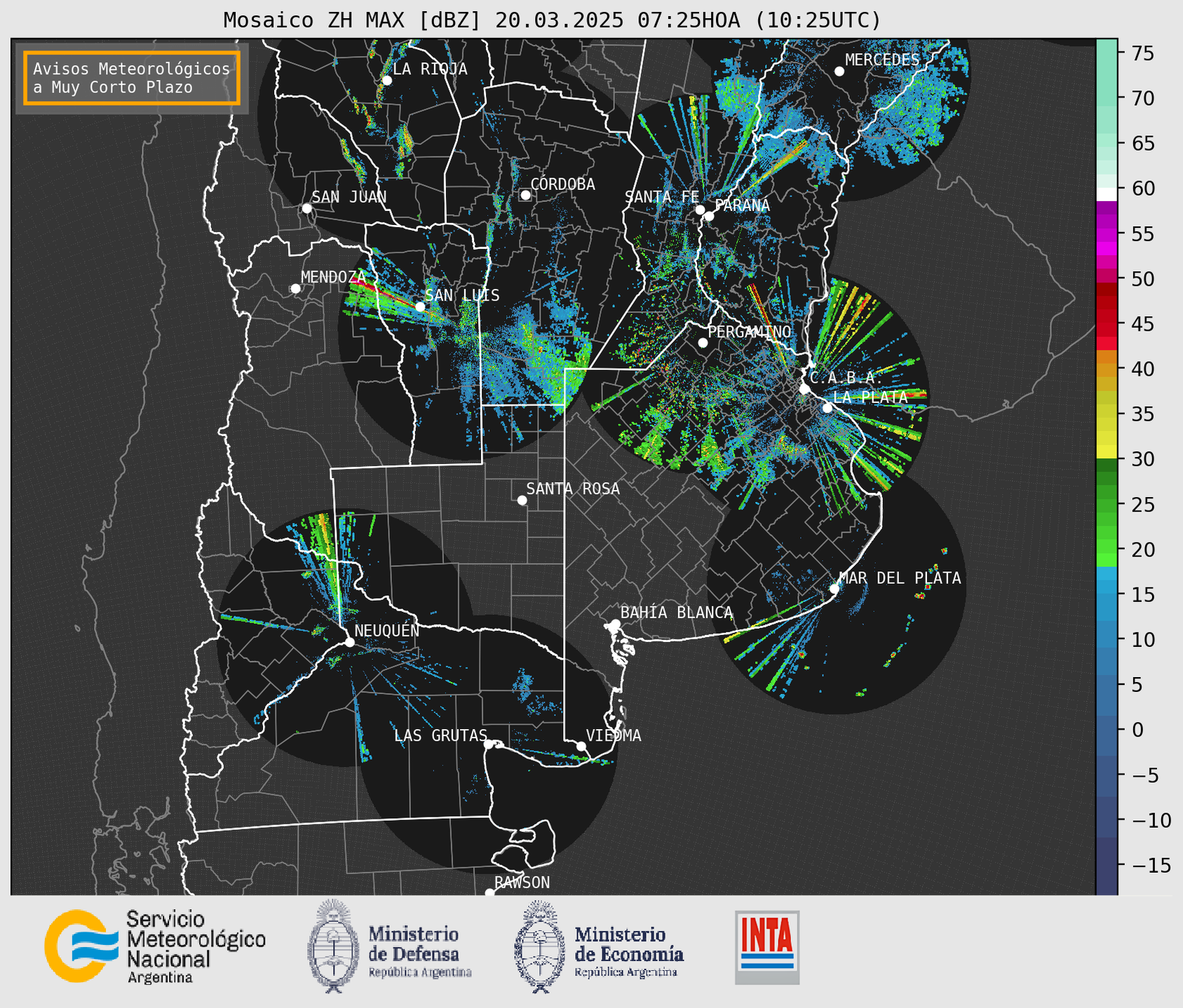This screenshot has width=1183, height=1008.
Task: Click the LA RIOJA city marker dot
Action: pos(387,81)
